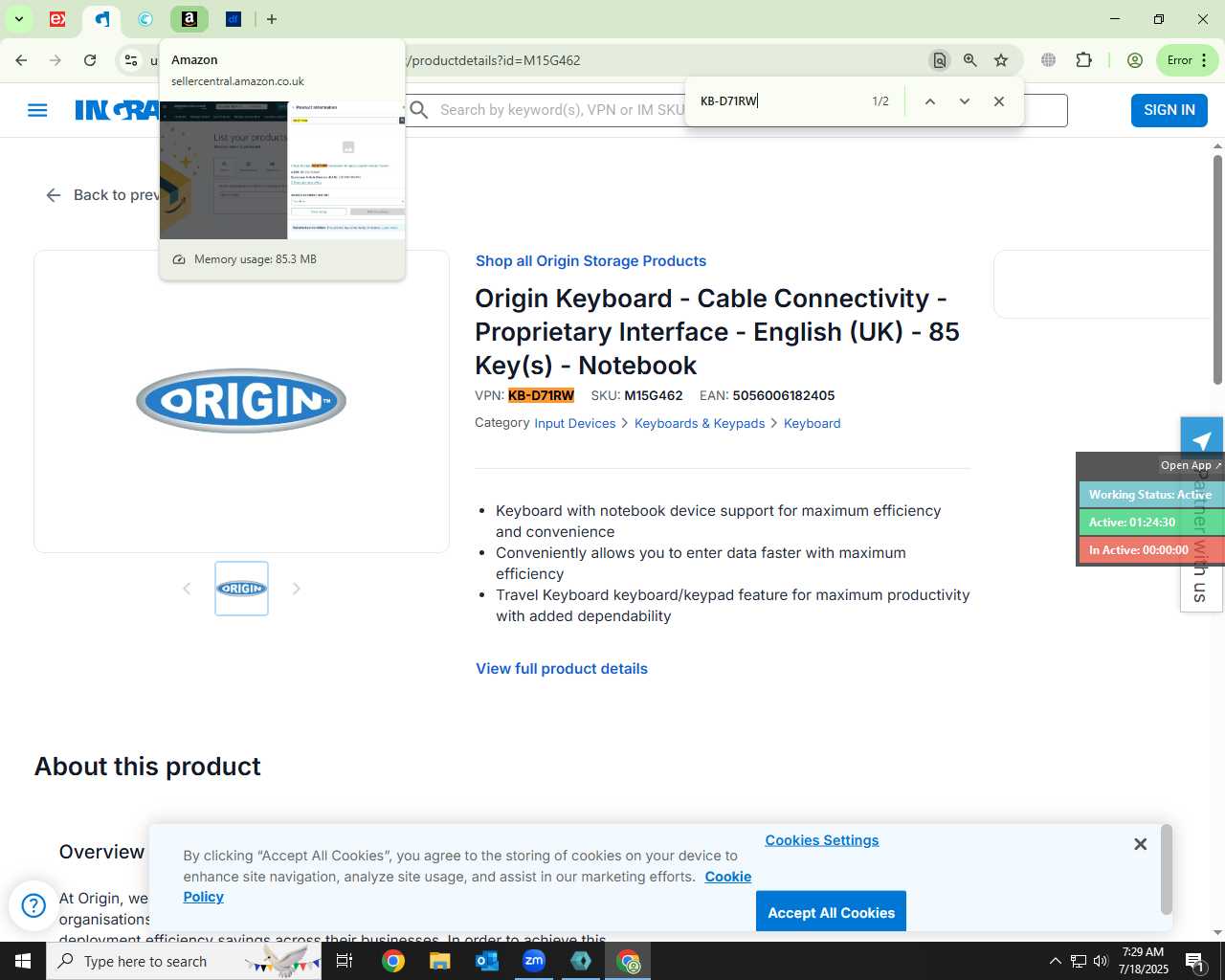
Task: Show previous product thumbnail arrow
Action: [x=187, y=589]
